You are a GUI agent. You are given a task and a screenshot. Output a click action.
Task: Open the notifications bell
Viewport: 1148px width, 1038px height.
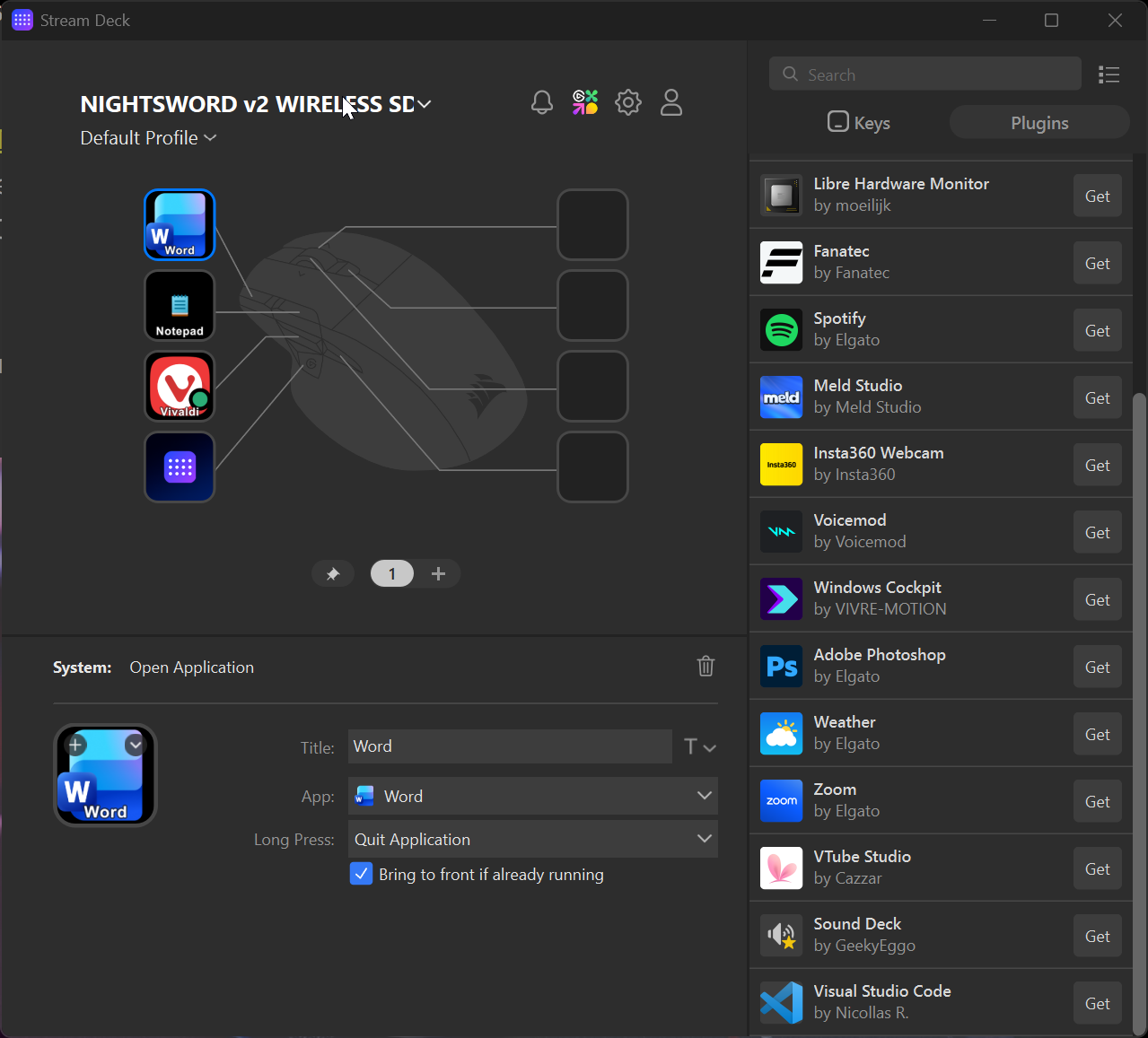[542, 102]
